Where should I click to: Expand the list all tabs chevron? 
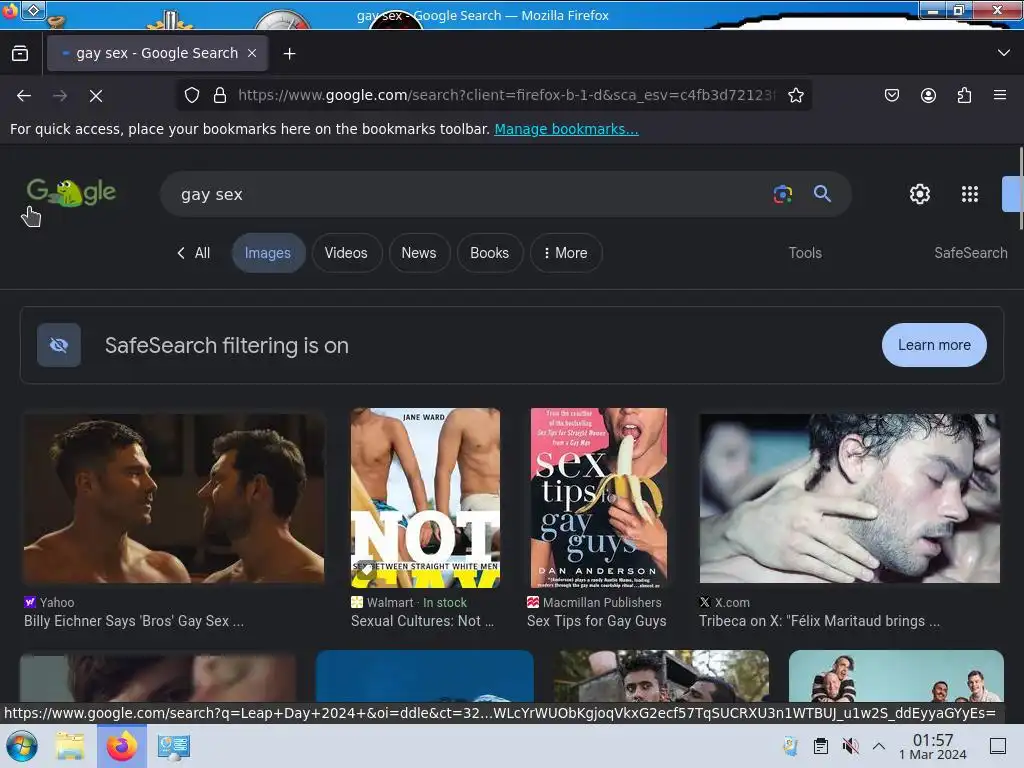coord(1004,53)
